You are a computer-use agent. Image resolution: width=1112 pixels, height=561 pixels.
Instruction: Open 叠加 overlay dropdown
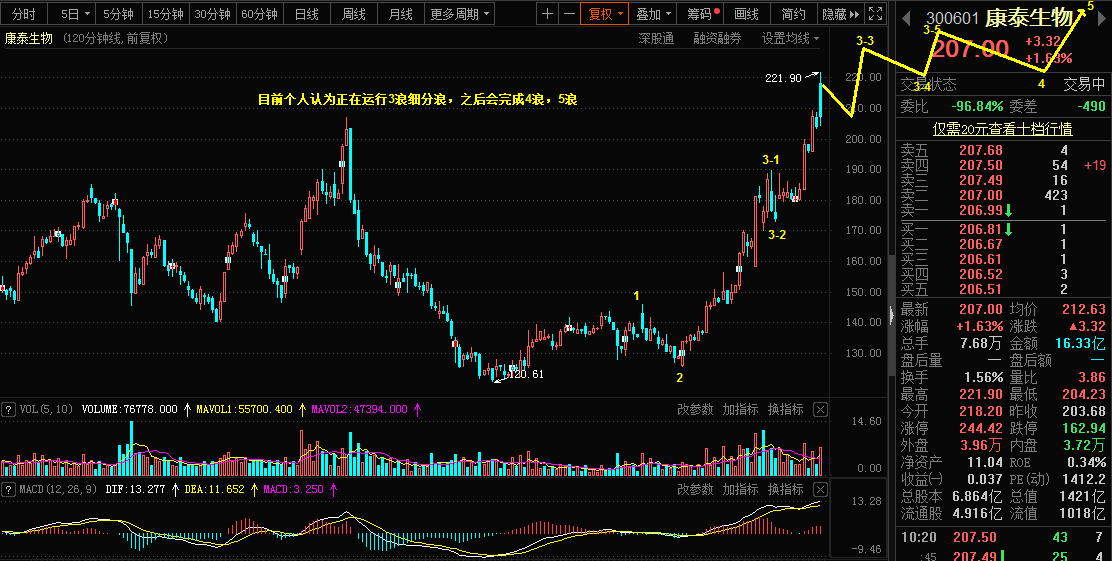click(x=653, y=13)
